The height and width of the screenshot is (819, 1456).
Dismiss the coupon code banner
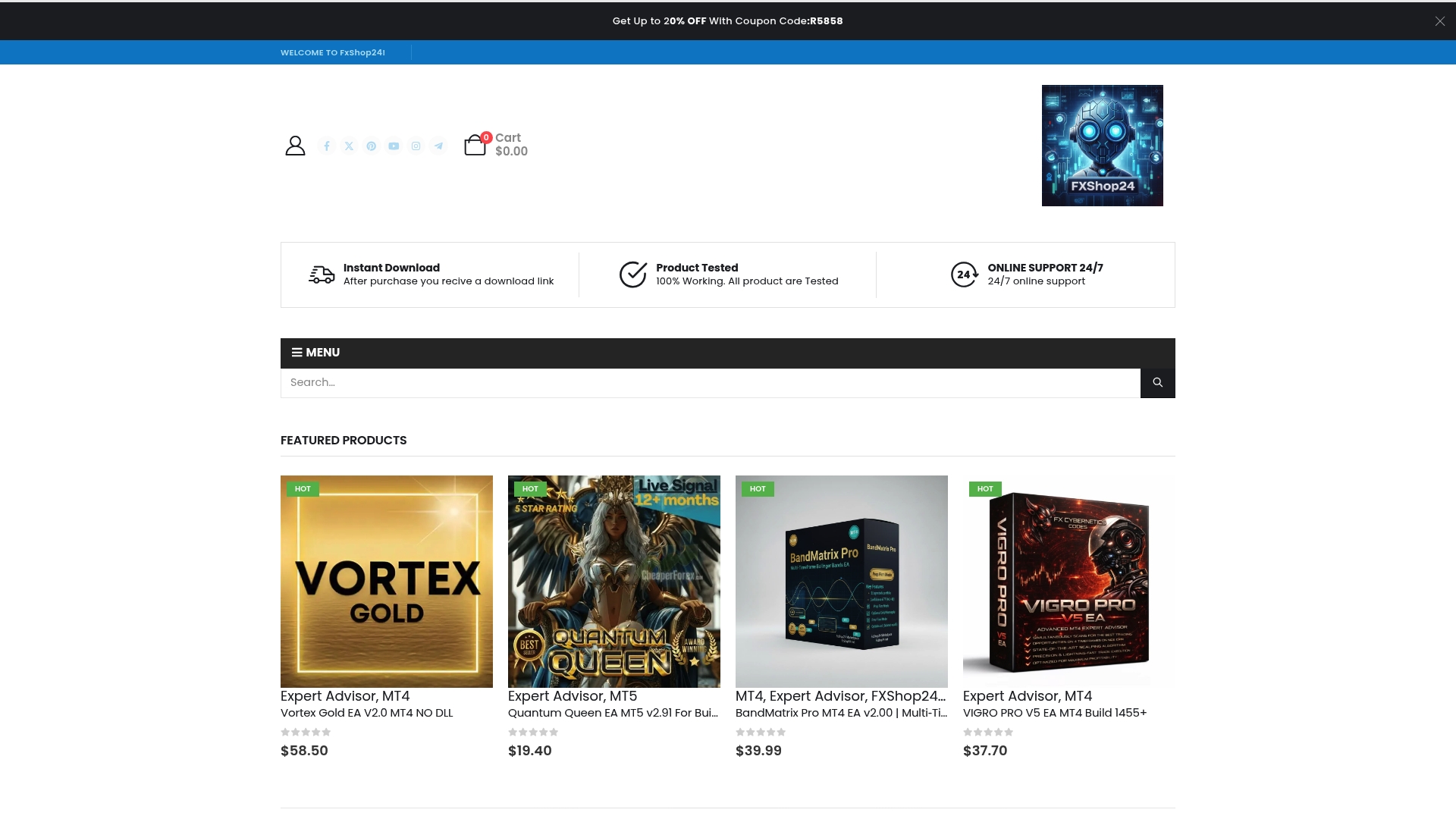(1439, 20)
